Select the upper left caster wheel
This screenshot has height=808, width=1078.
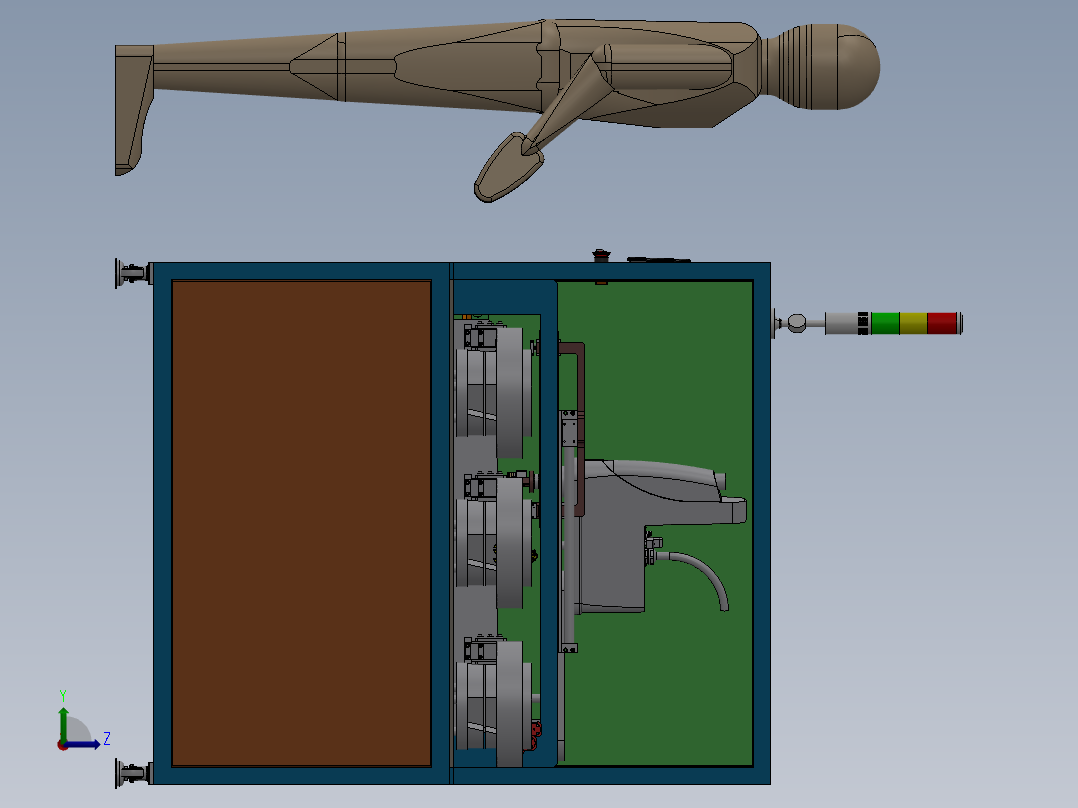click(x=133, y=273)
